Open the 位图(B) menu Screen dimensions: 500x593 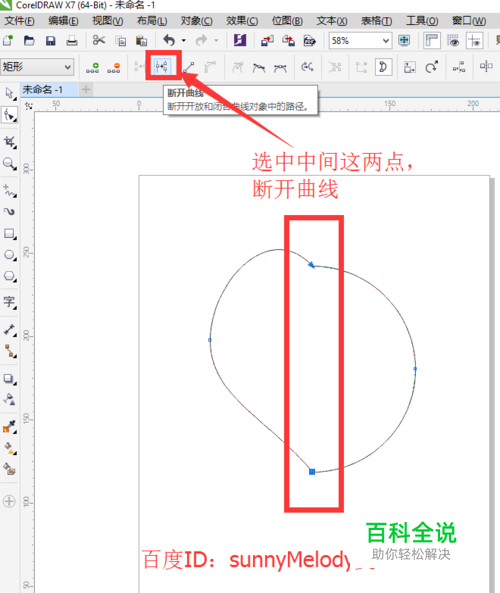point(287,21)
